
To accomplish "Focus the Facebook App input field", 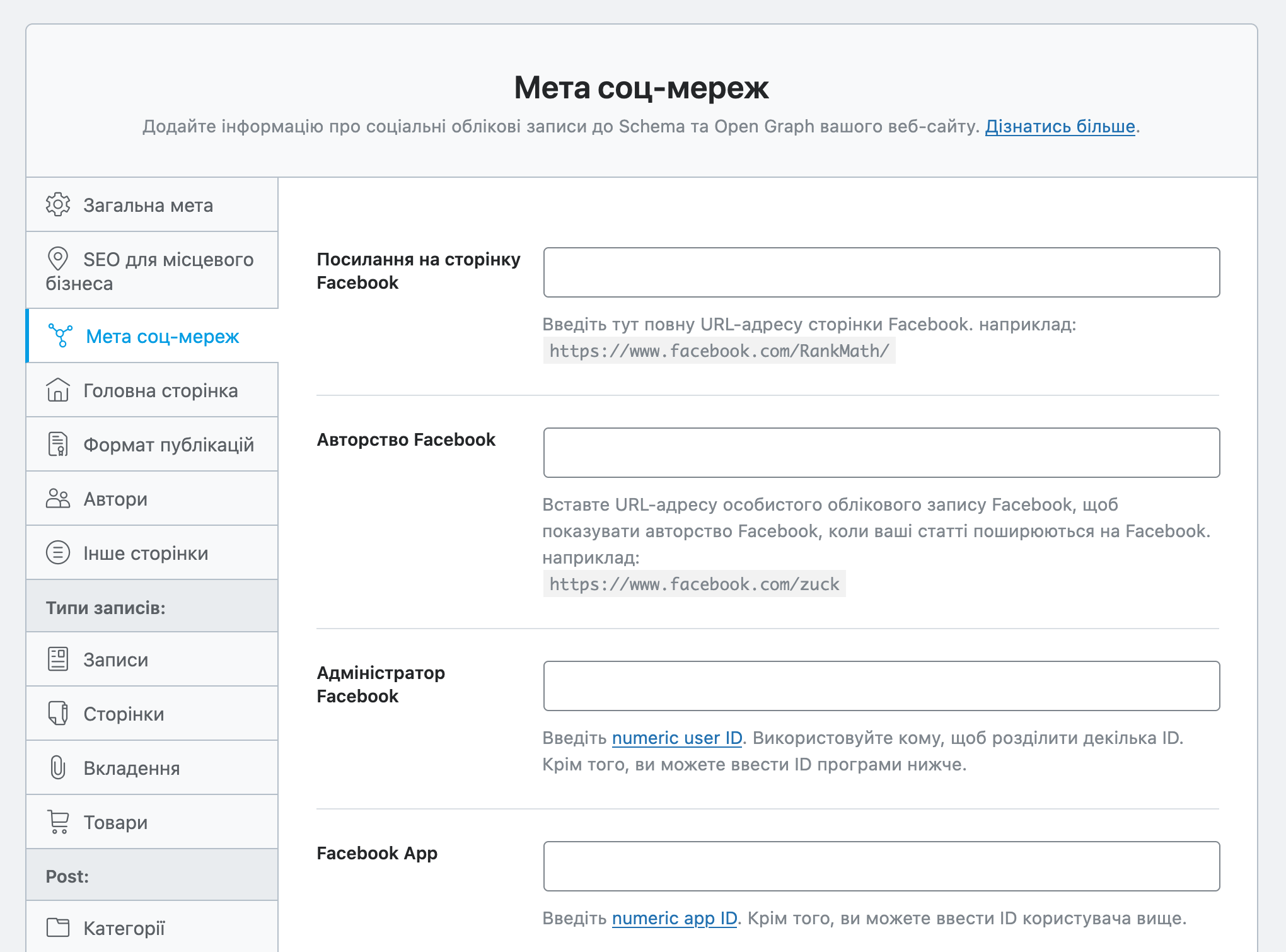I will pyautogui.click(x=881, y=866).
